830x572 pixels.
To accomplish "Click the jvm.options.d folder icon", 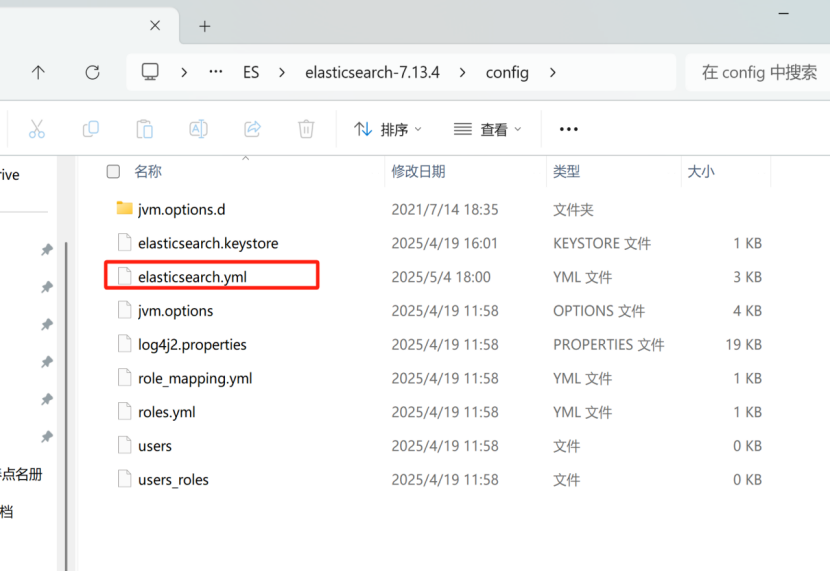I will pos(124,208).
